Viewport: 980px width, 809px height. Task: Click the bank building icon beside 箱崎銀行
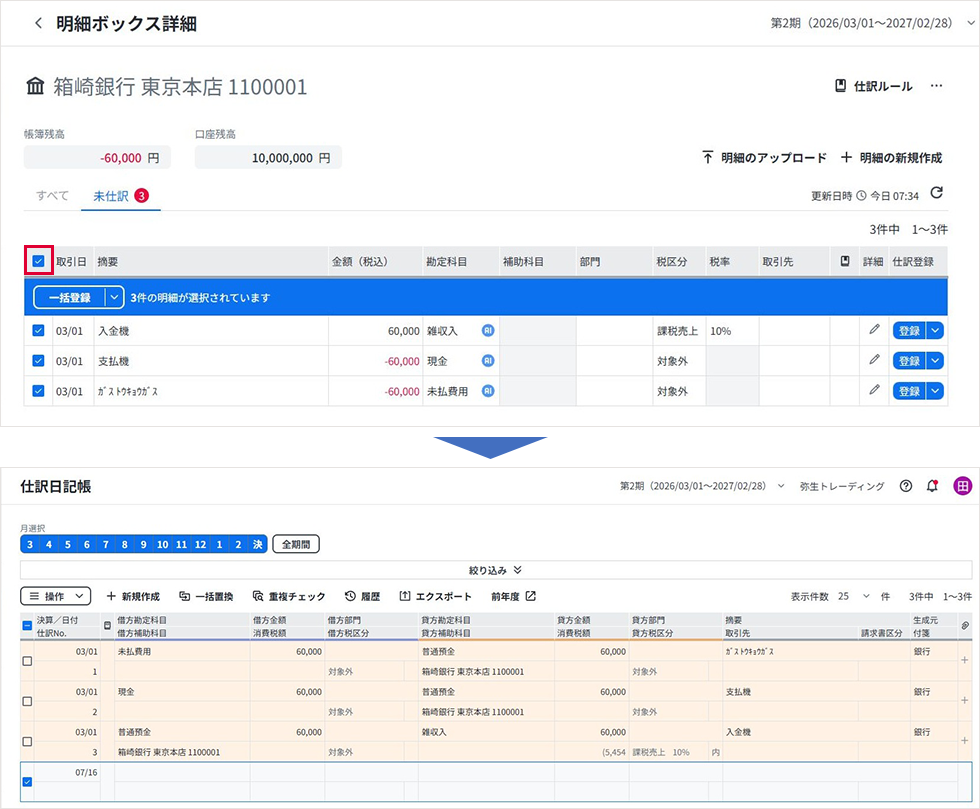pyautogui.click(x=35, y=86)
